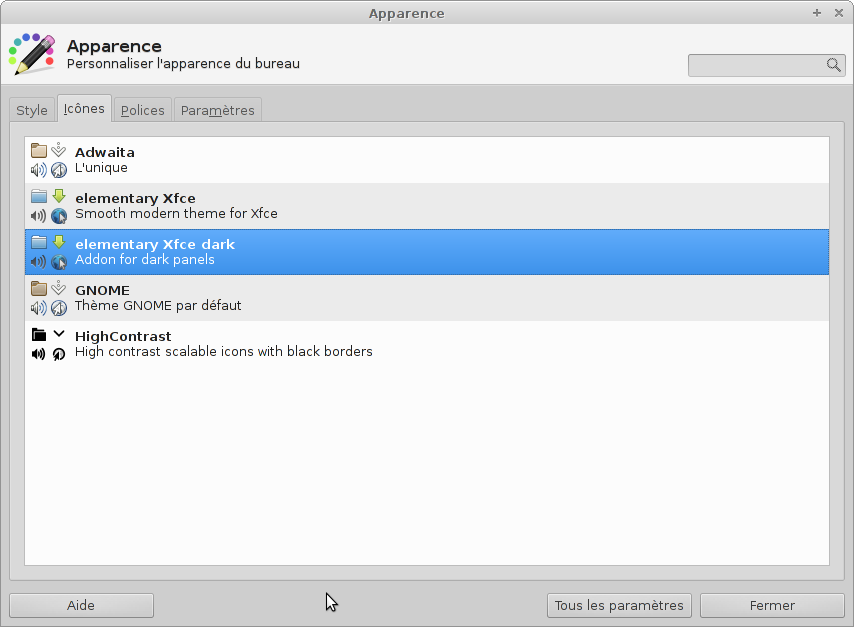854x627 pixels.
Task: Click the HighContrast black folder icon
Action: coord(39,334)
